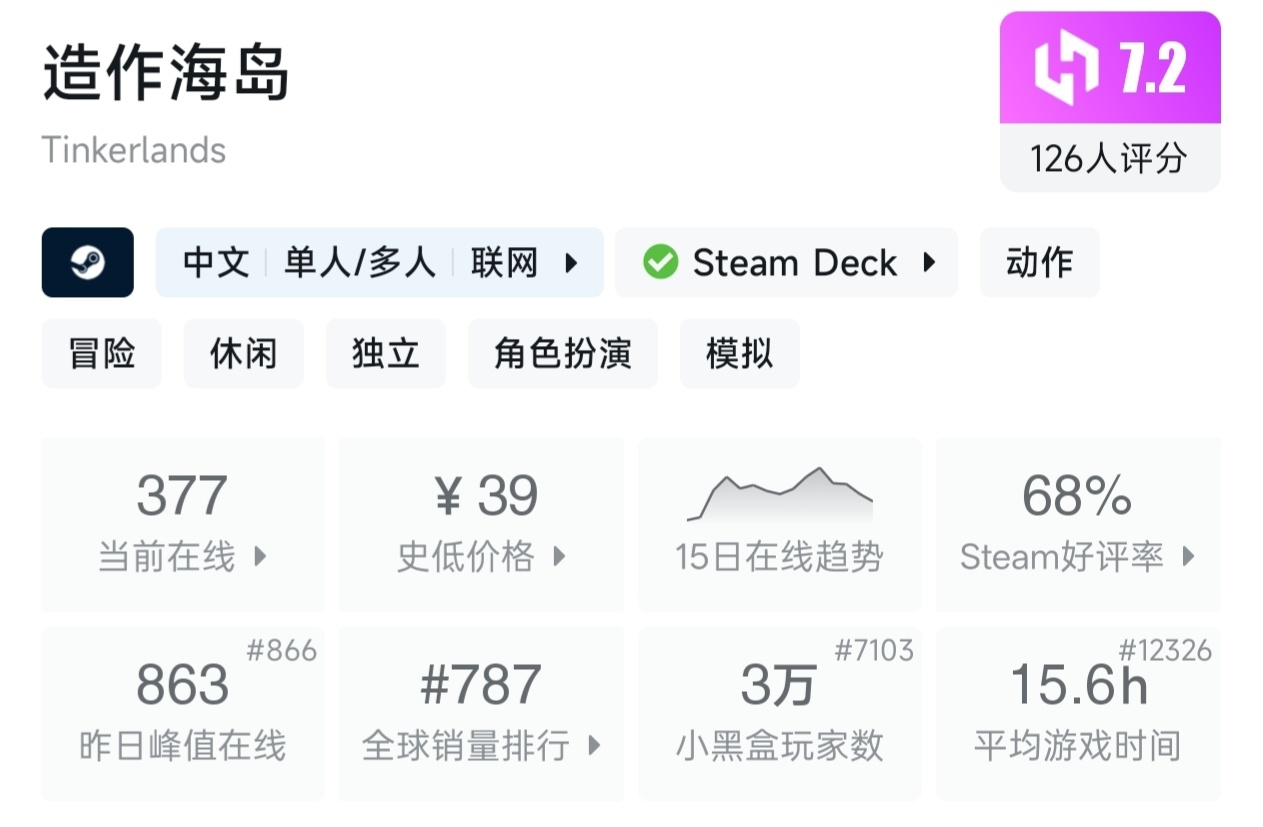Select the 动作 genre tag
The width and height of the screenshot is (1263, 827).
(x=1039, y=263)
